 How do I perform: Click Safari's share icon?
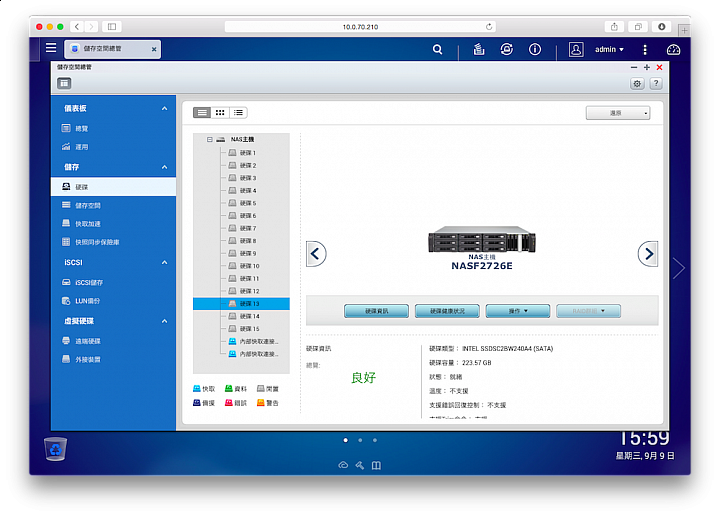coord(614,27)
